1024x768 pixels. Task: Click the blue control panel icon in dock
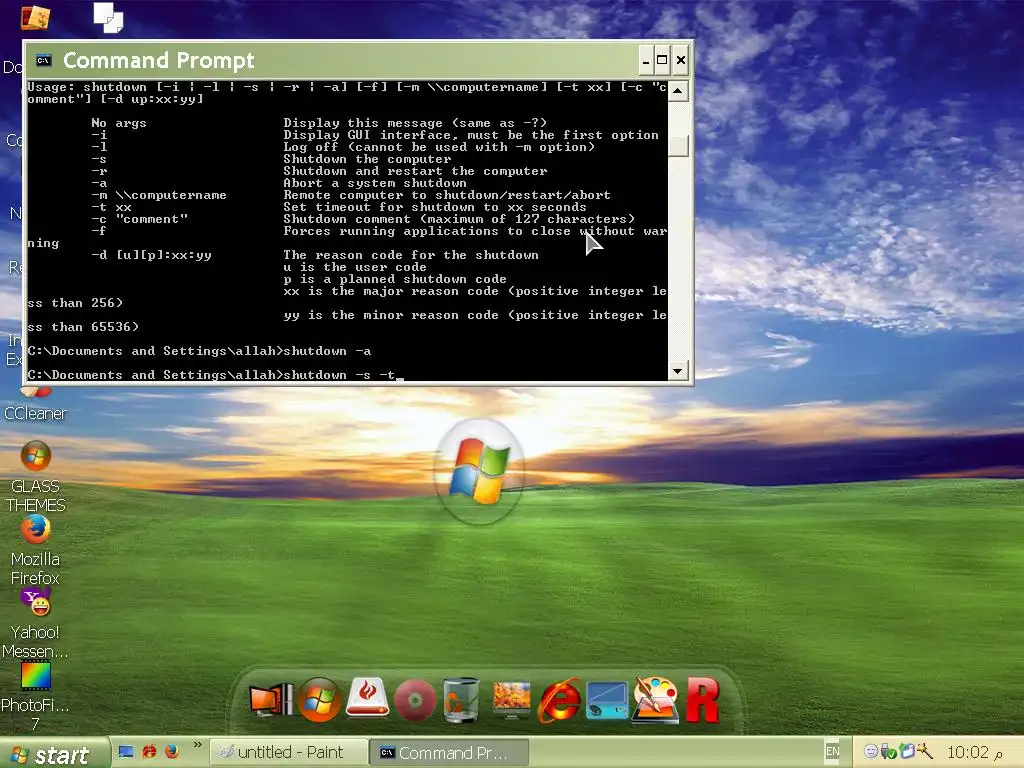607,700
